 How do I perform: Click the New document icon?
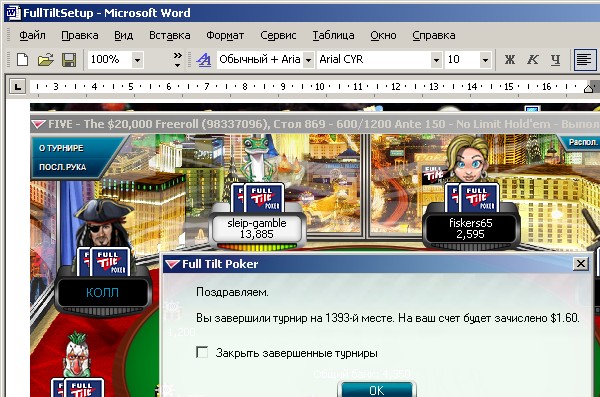22,60
